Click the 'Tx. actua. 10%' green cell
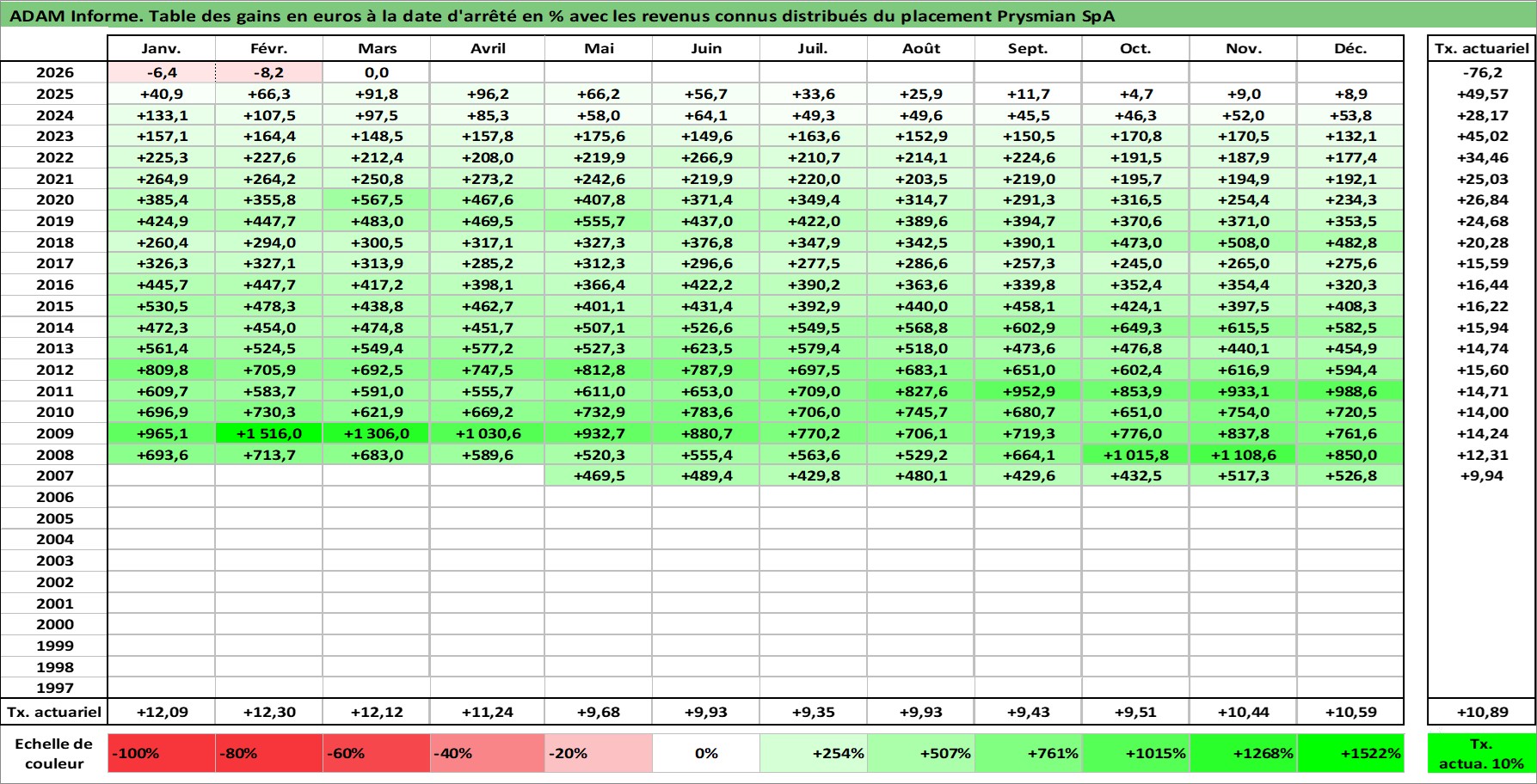This screenshot has height=784, width=1537. point(1481,753)
